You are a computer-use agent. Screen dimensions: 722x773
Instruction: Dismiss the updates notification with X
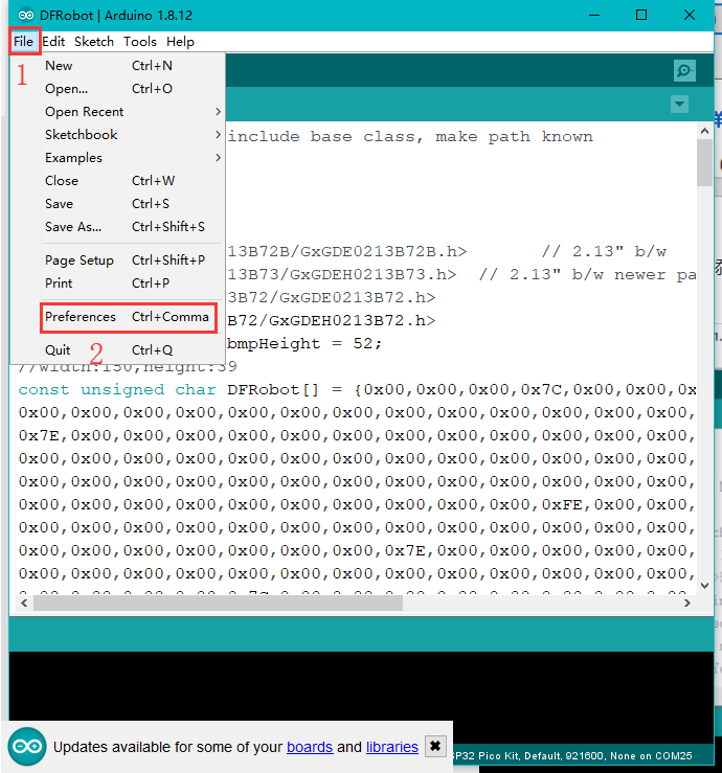click(x=435, y=746)
